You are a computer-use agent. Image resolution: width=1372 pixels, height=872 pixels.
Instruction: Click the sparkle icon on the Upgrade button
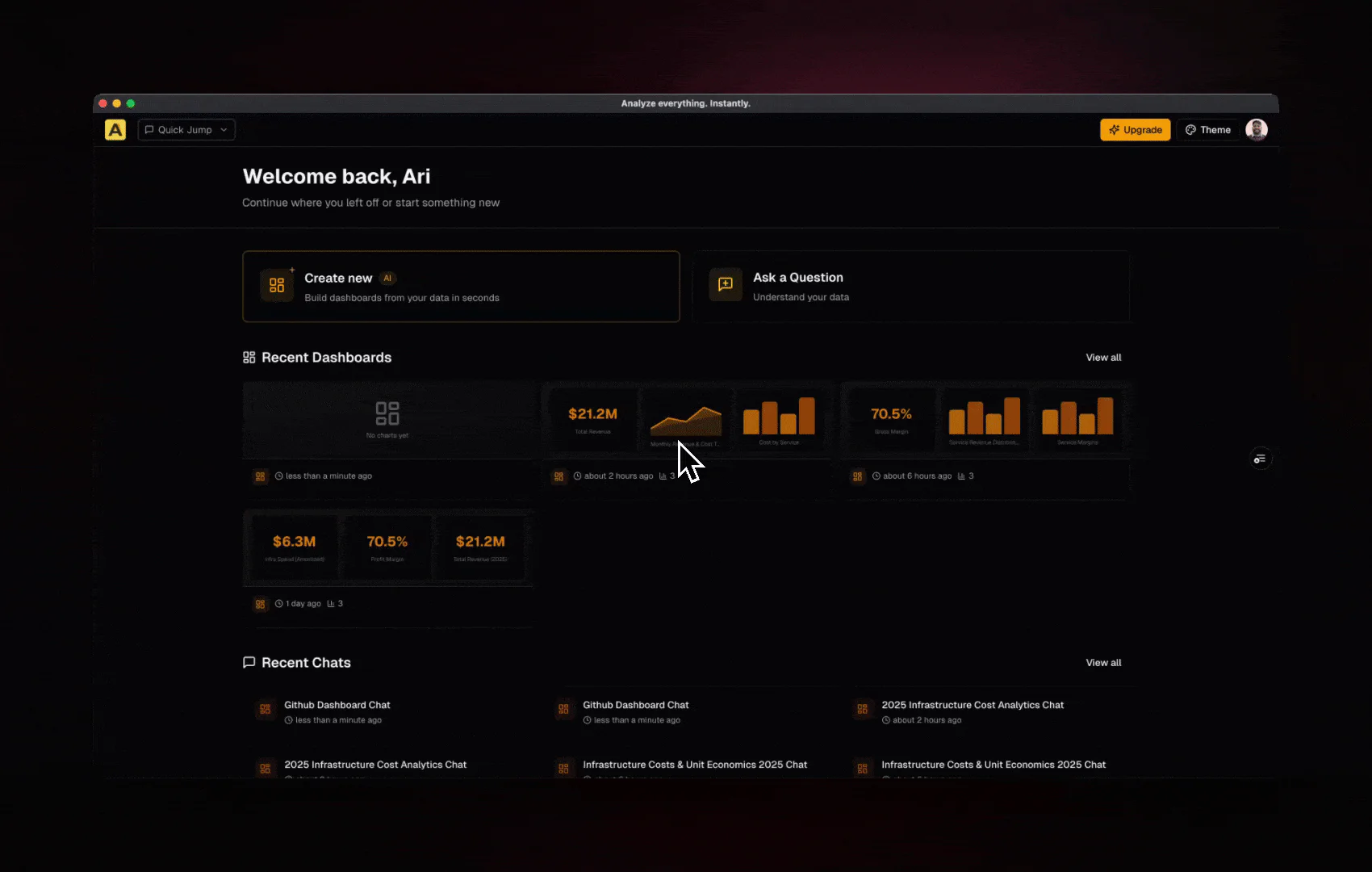pos(1115,129)
